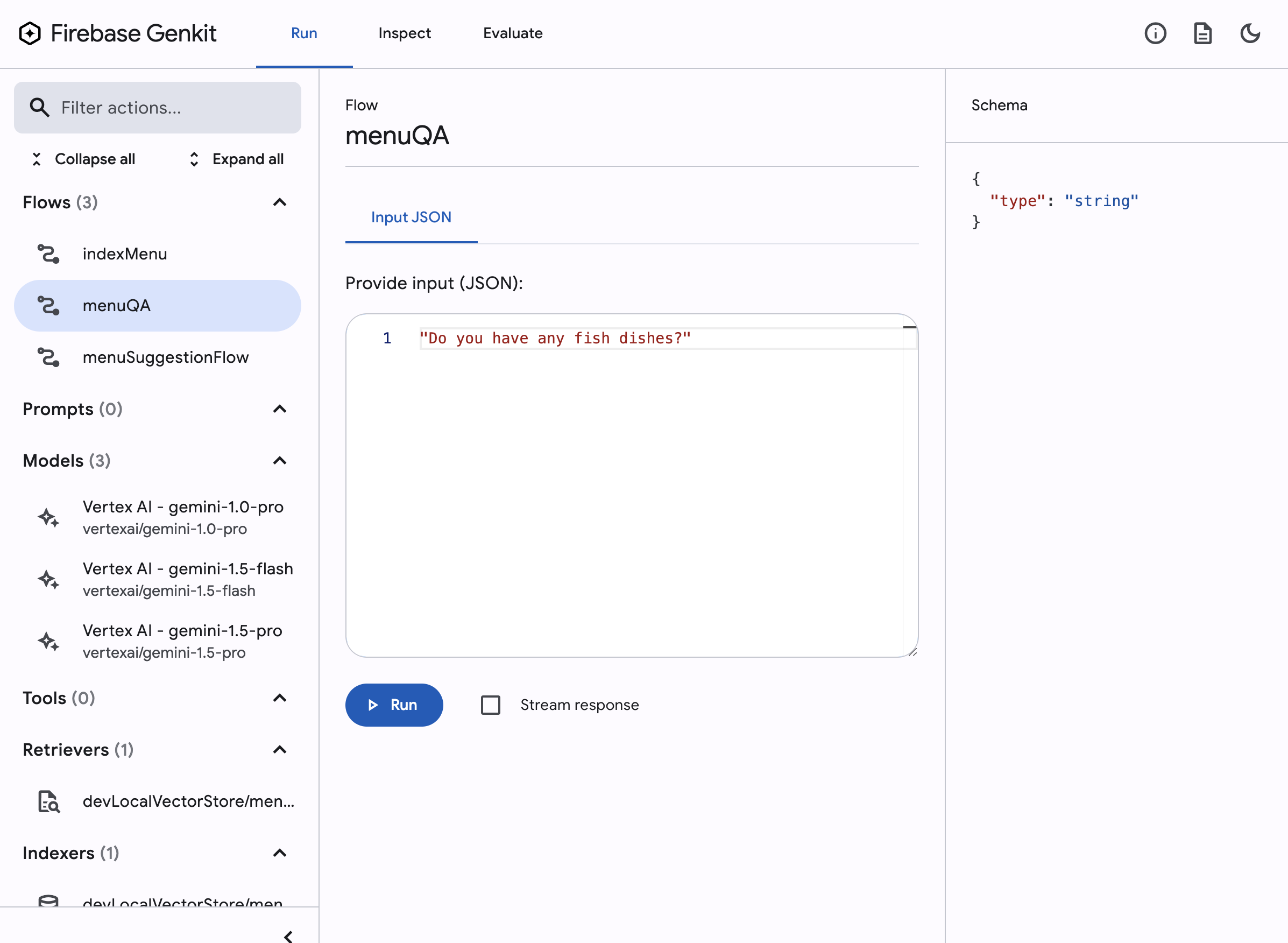Click the Tools (0) heading
Screen dimensions: 1288x943
[x=59, y=698]
